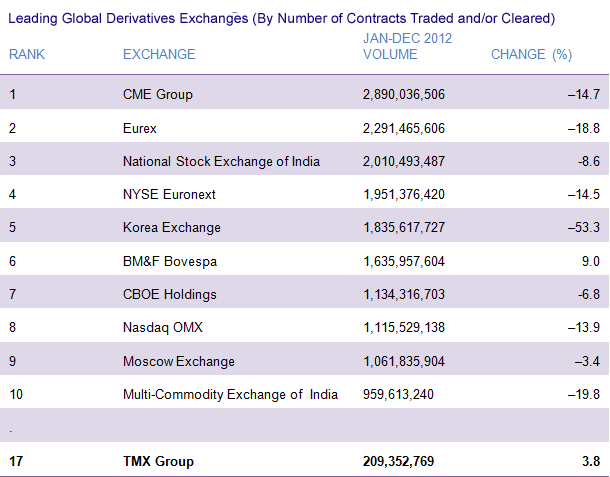The width and height of the screenshot is (610, 477).
Task: Select the BM&F Bovespa change value 9.0
Action: (588, 261)
